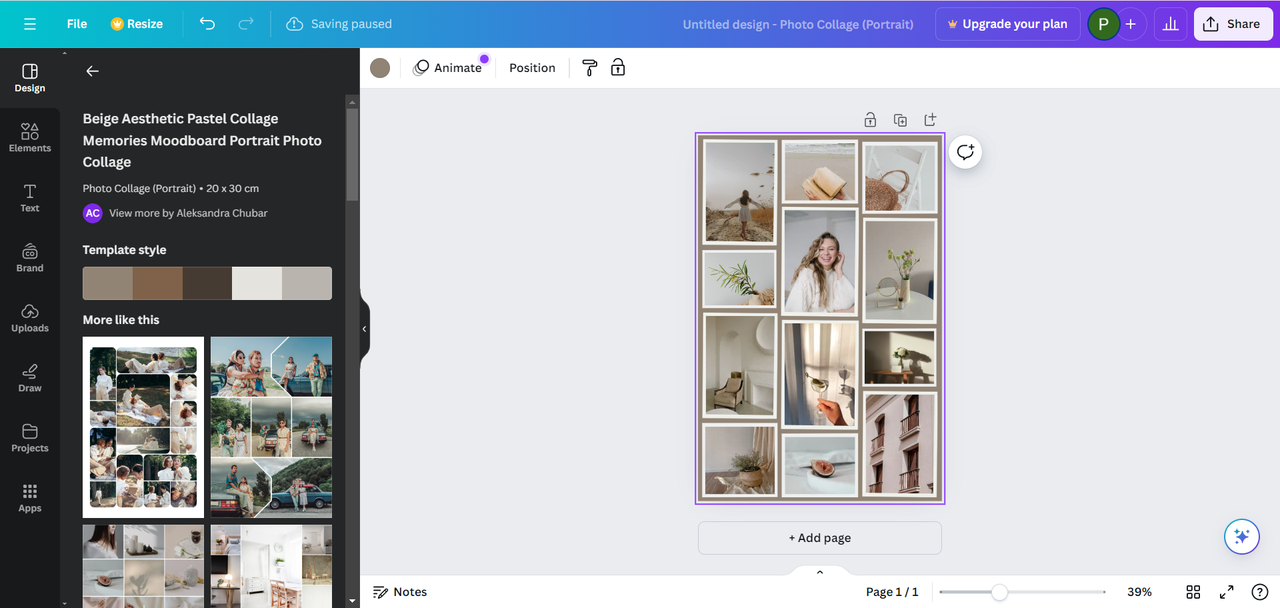
Task: Collapse the side panel with chevron handle
Action: pos(364,328)
